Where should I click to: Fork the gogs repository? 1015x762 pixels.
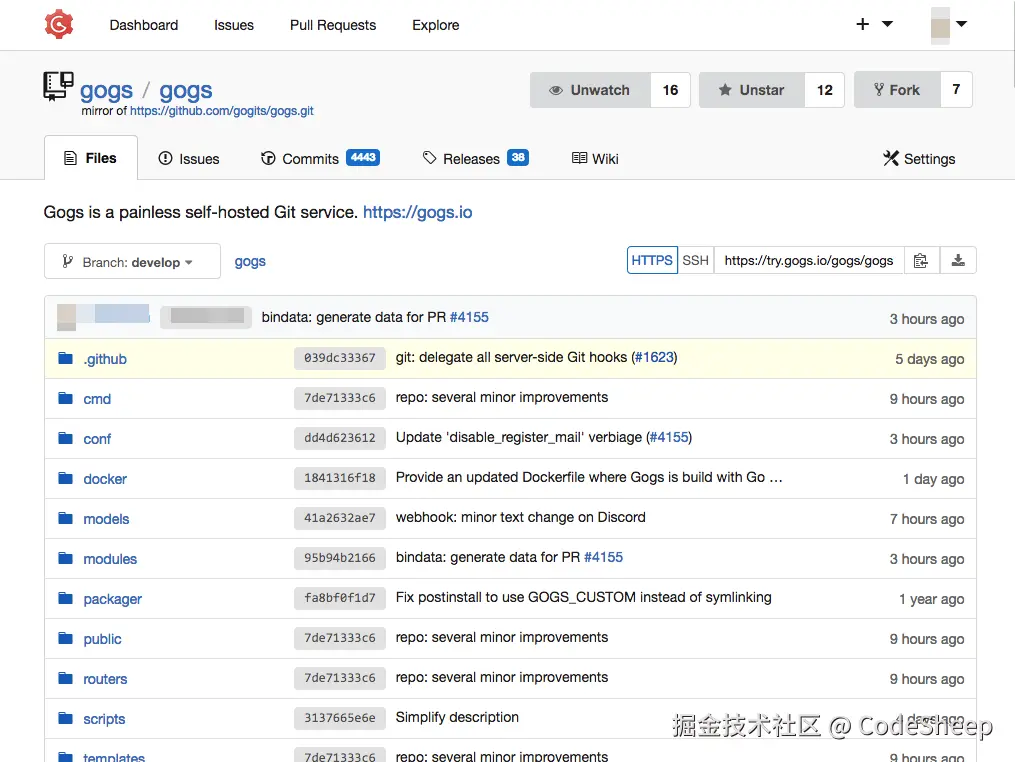pos(897,90)
